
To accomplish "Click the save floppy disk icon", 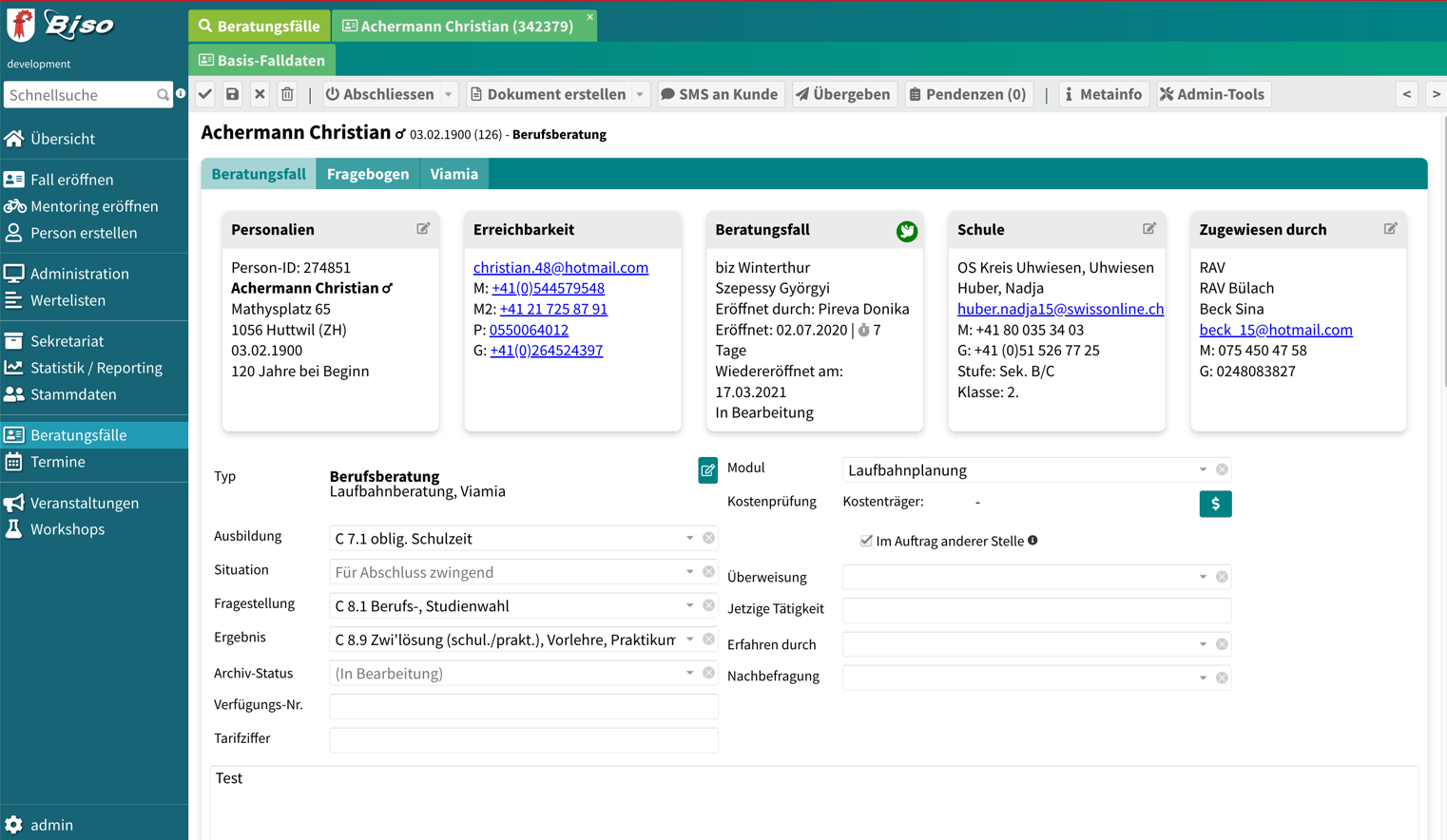I will (233, 94).
